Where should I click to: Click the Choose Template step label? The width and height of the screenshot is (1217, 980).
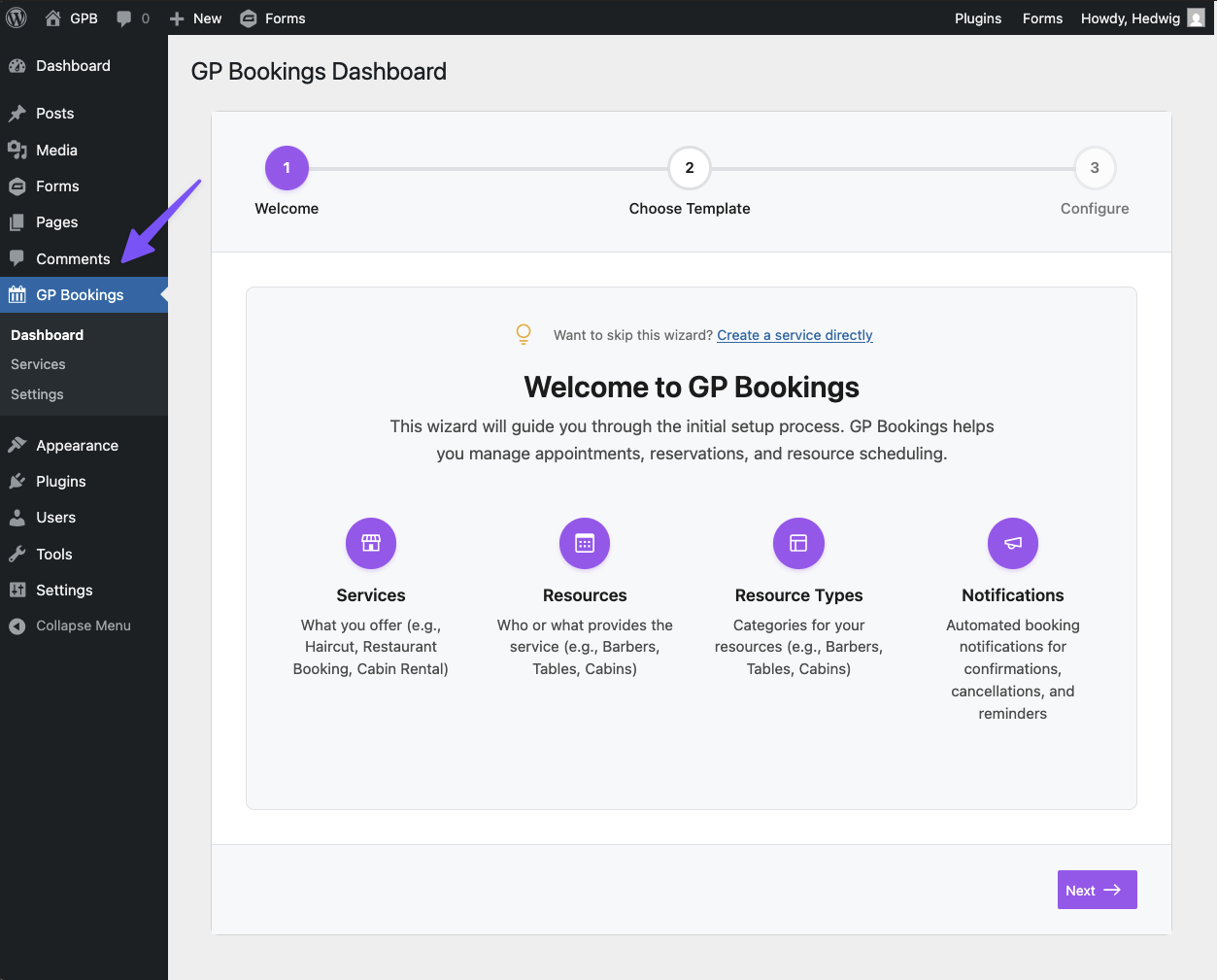pos(690,209)
